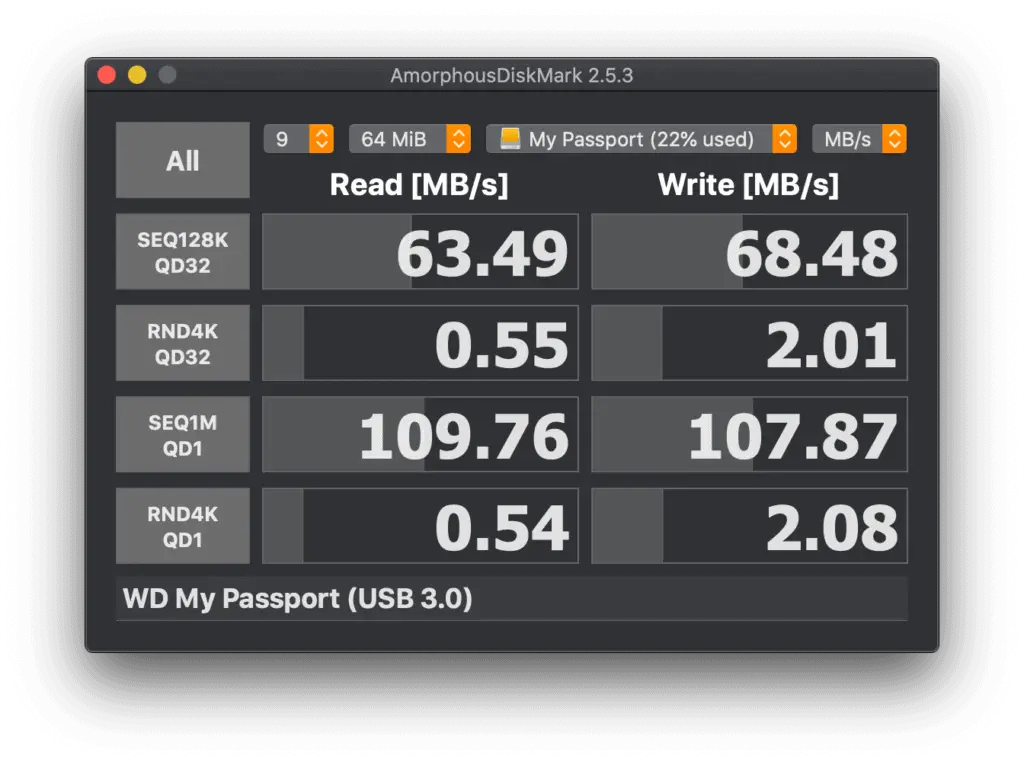Click the orange arrows beside MB/s
Screen dimensions: 1024x765
[895, 138]
